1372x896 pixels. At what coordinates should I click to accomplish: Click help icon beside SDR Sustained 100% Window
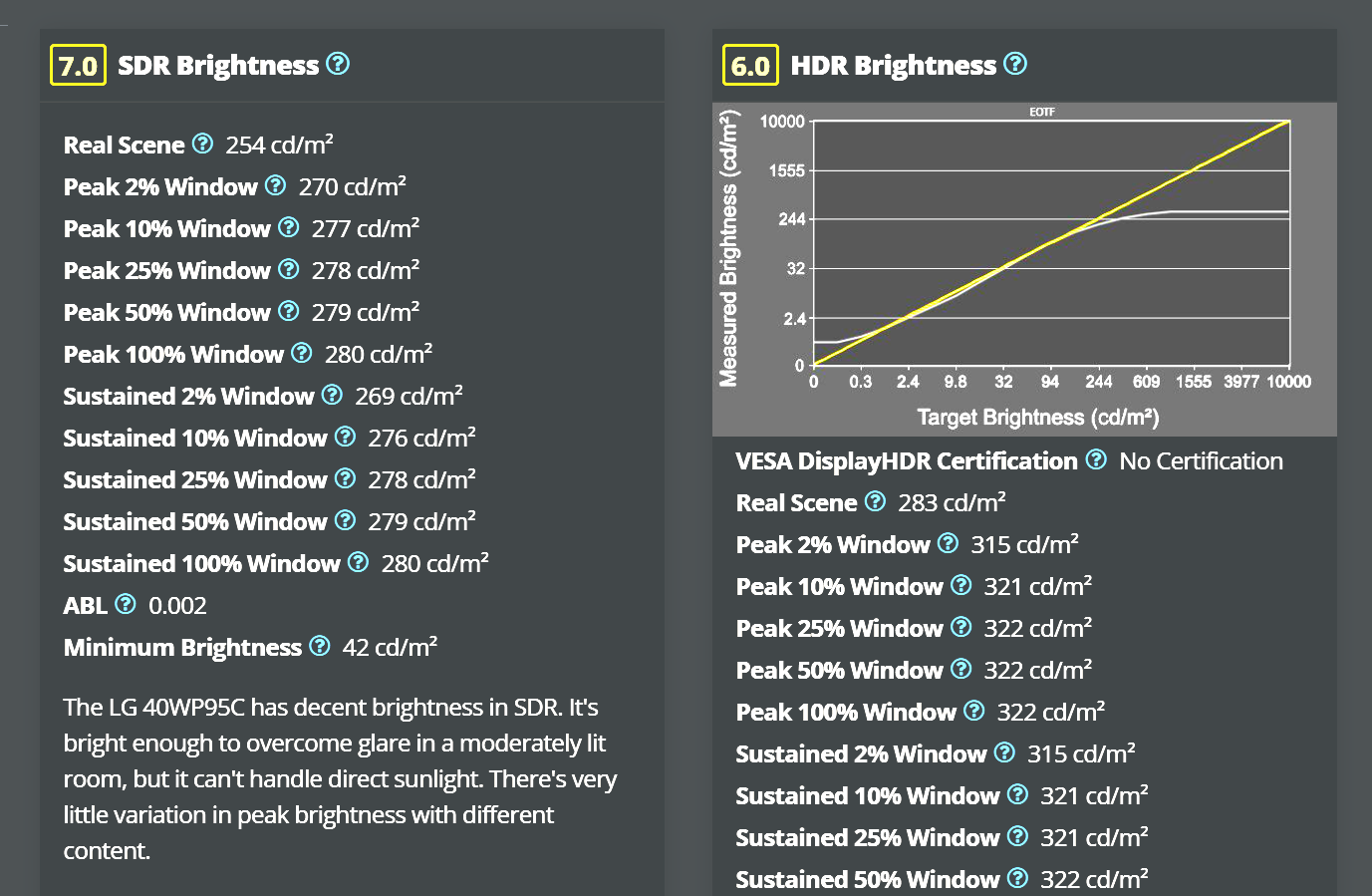pos(358,563)
